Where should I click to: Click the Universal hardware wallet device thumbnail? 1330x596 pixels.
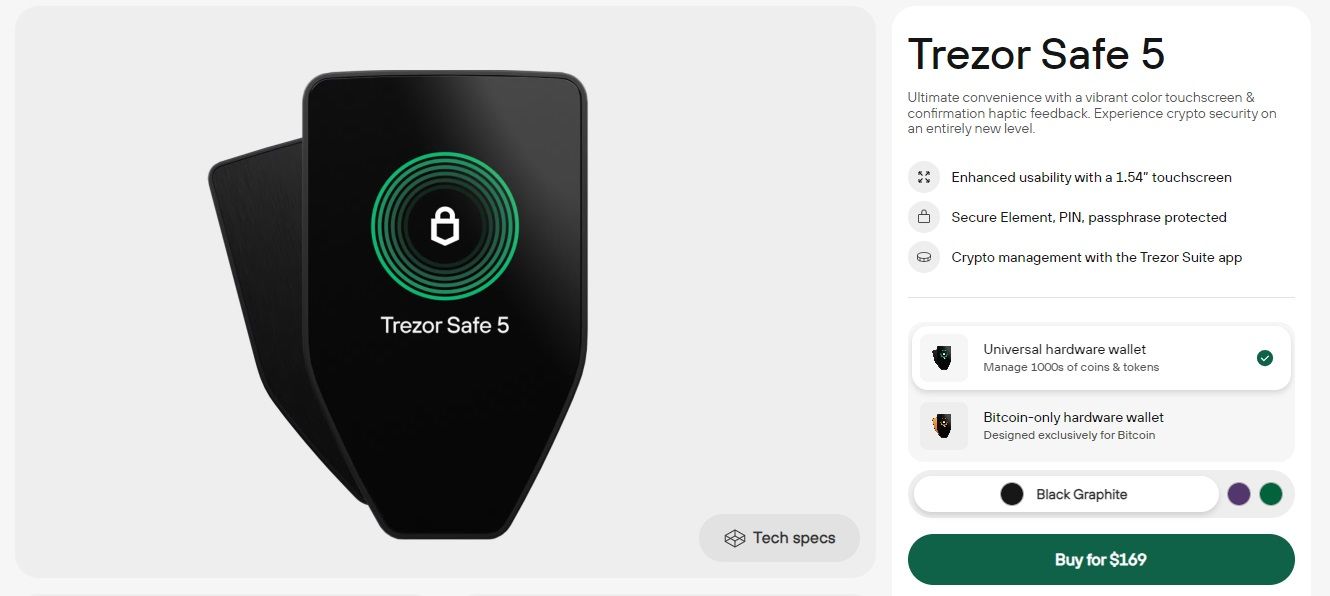point(944,358)
